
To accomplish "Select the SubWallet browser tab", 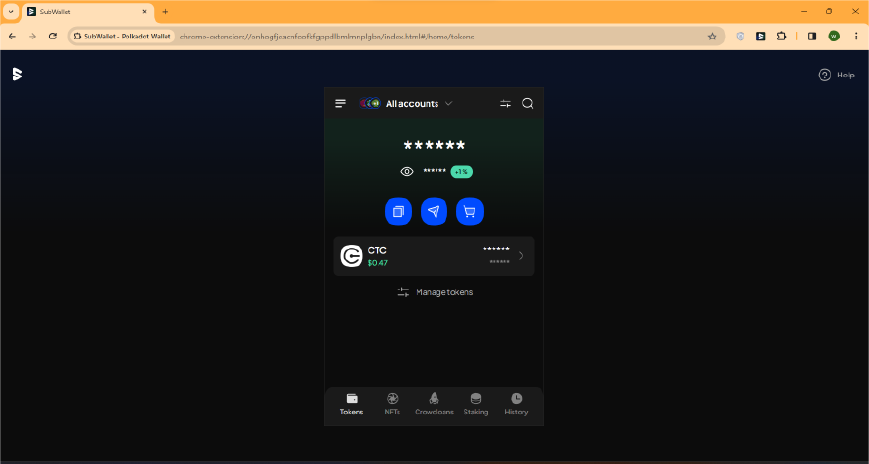I will 88,12.
